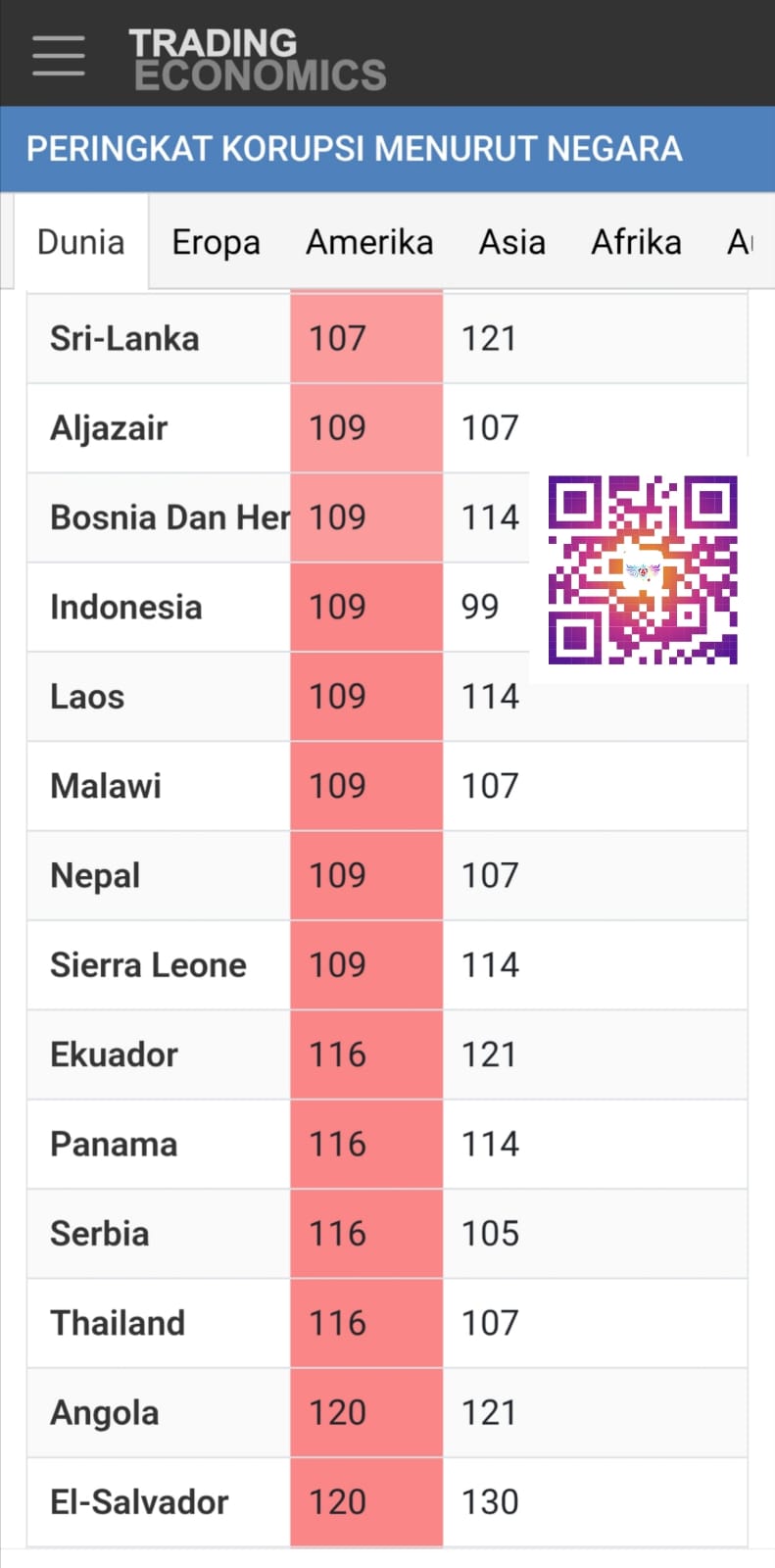This screenshot has width=775, height=1568.
Task: Open the Bosnia Dan Her country link
Action: pos(170,517)
